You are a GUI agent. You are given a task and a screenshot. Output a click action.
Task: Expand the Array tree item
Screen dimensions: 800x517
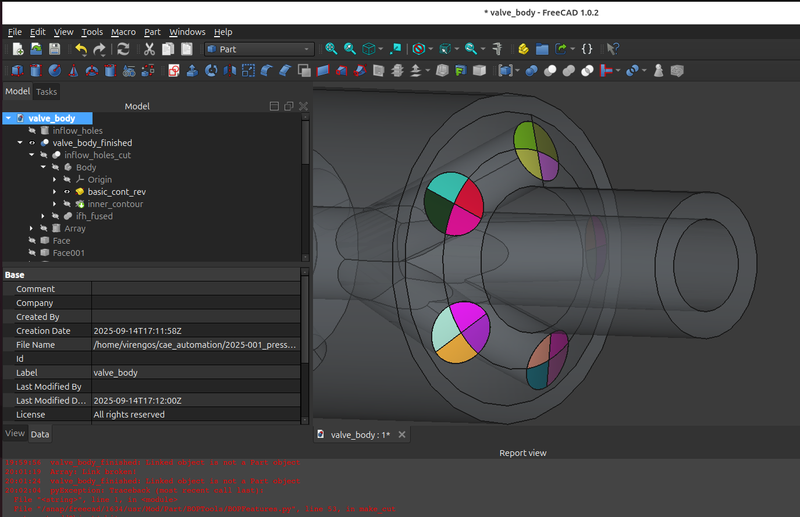(31, 228)
